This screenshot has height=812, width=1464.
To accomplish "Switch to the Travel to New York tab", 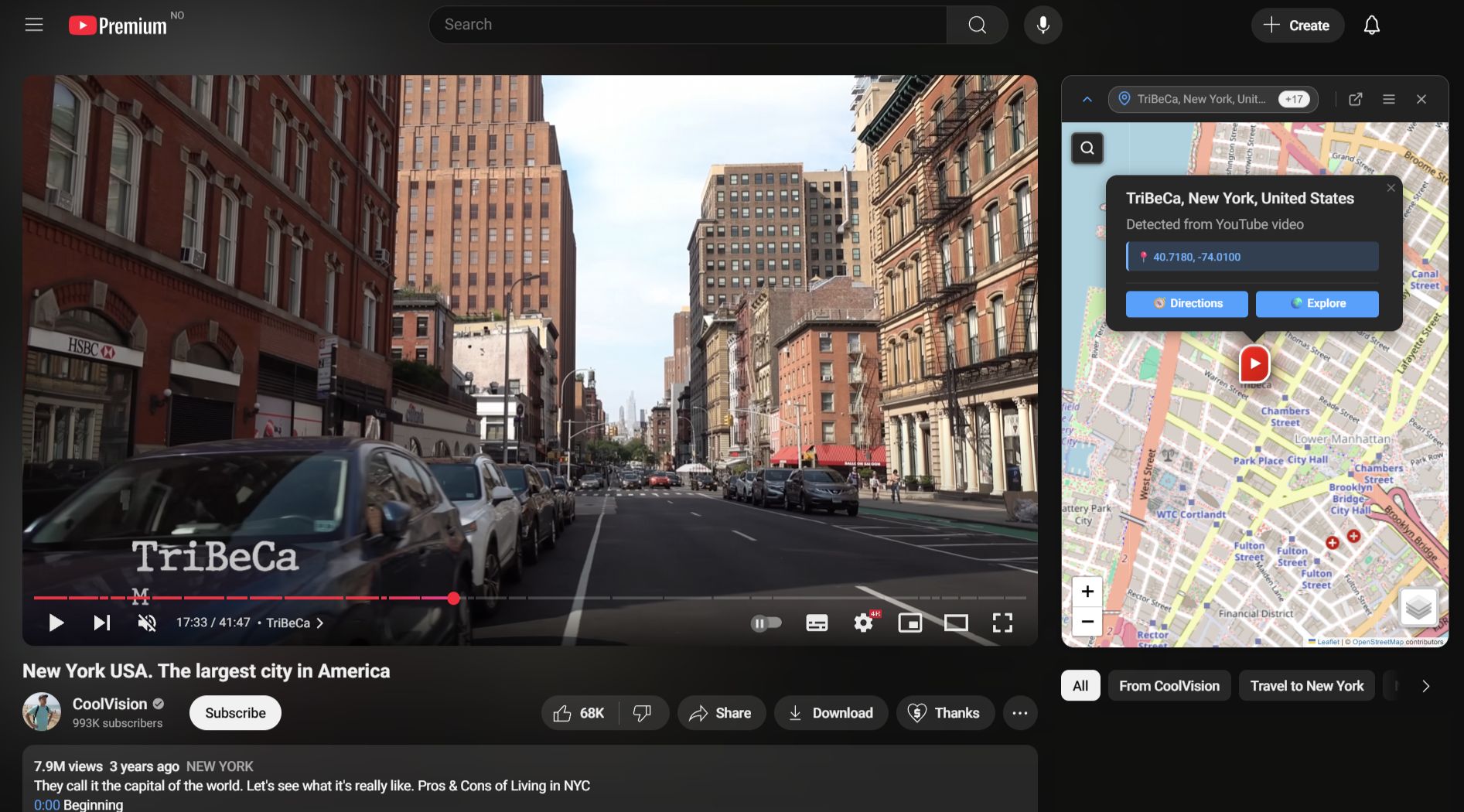I will click(1306, 685).
